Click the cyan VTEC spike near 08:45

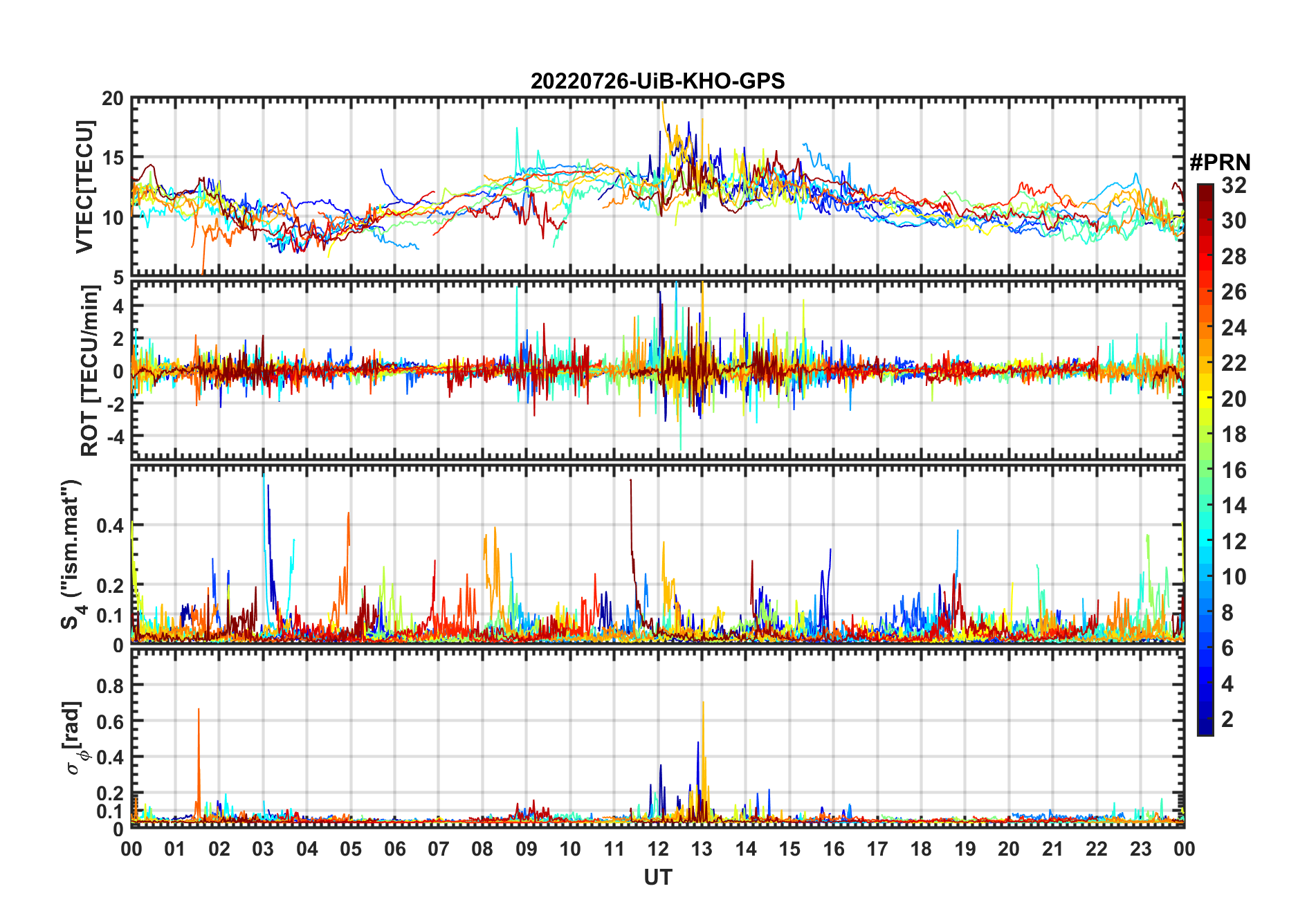coord(517,149)
